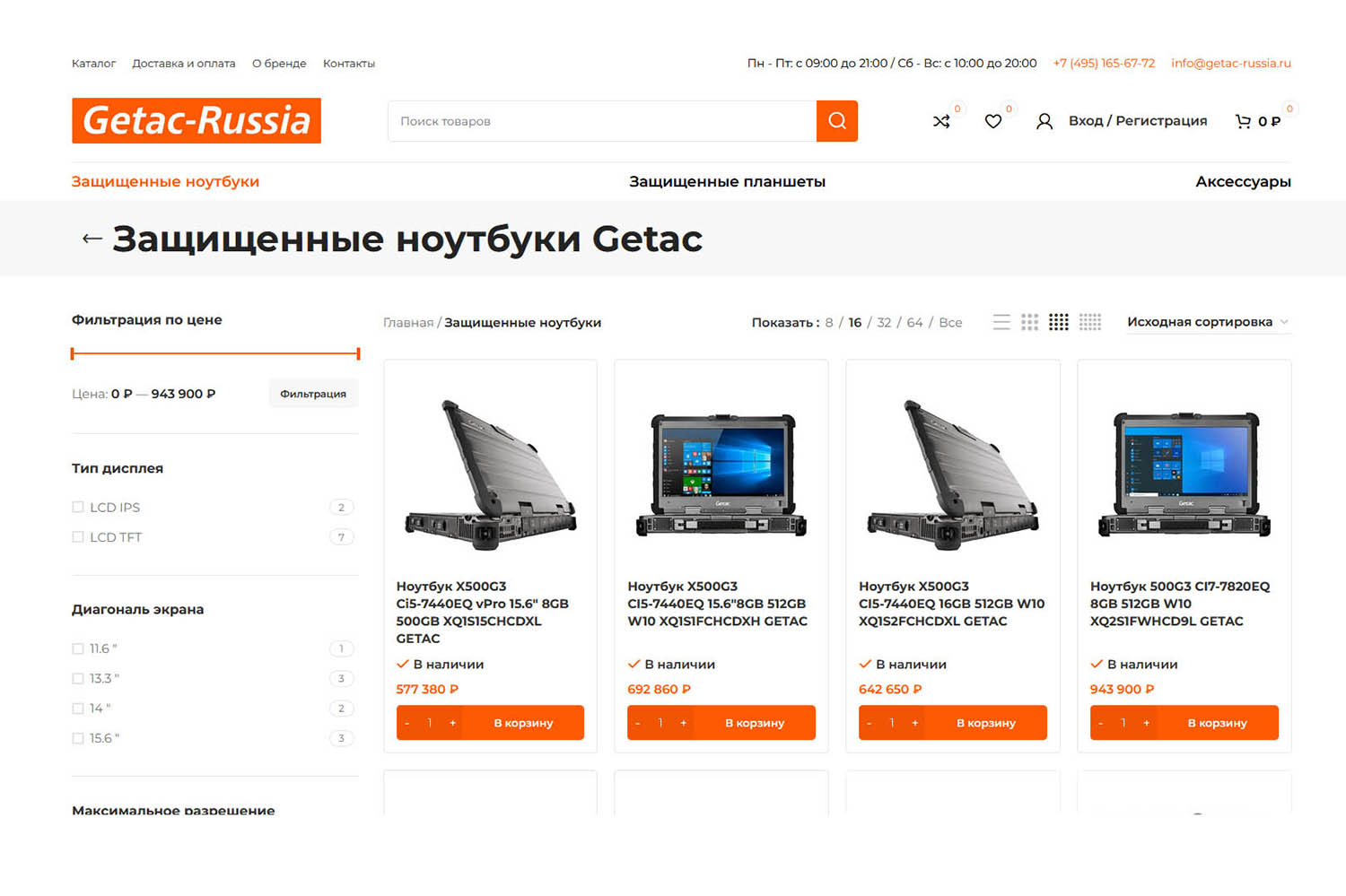Screen dimensions: 1346x896
Task: Select the five-column grid view icon
Action: tap(1090, 322)
